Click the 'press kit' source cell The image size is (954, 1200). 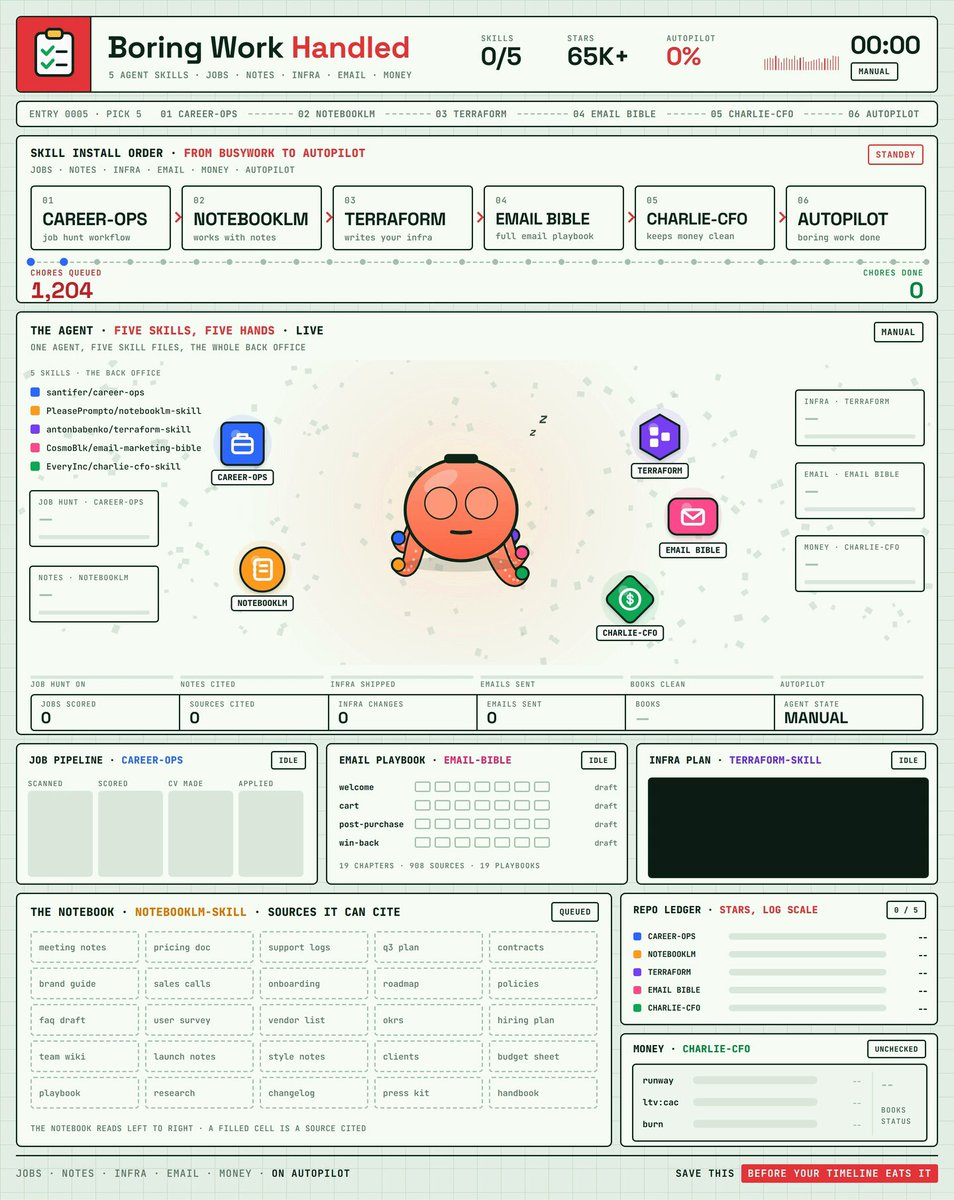click(x=428, y=1093)
